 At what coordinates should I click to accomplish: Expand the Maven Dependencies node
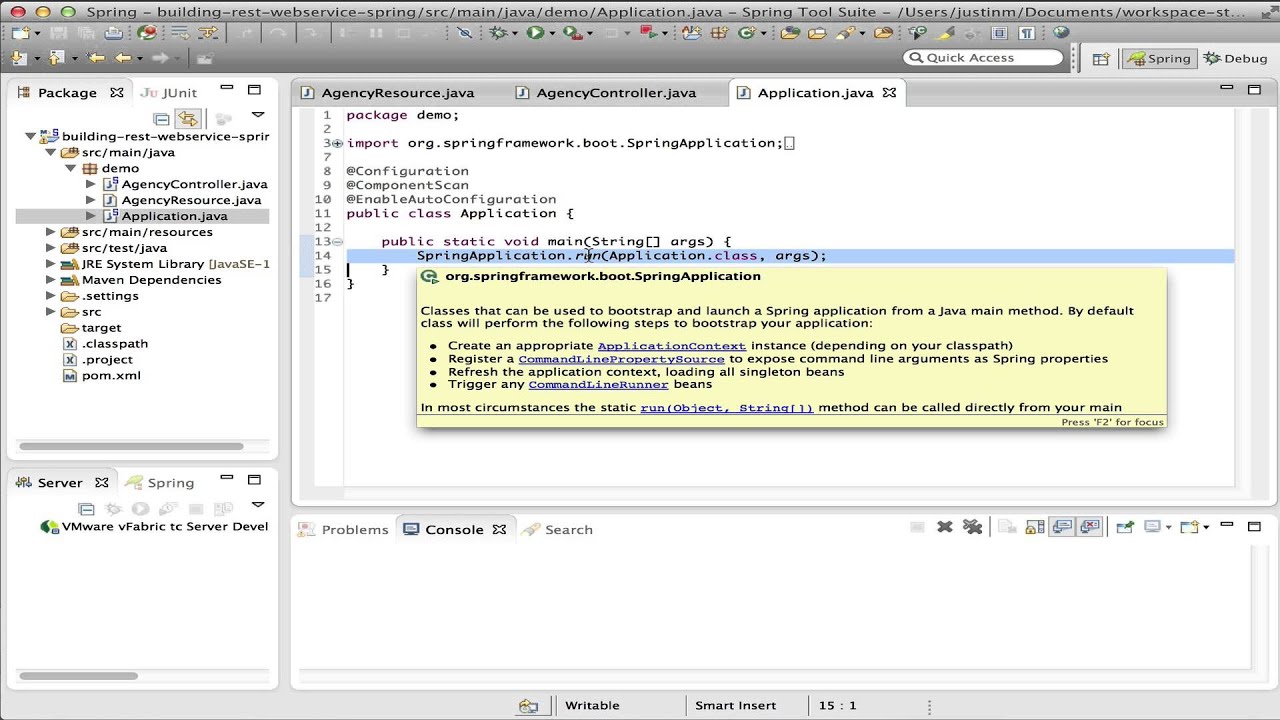(x=50, y=280)
